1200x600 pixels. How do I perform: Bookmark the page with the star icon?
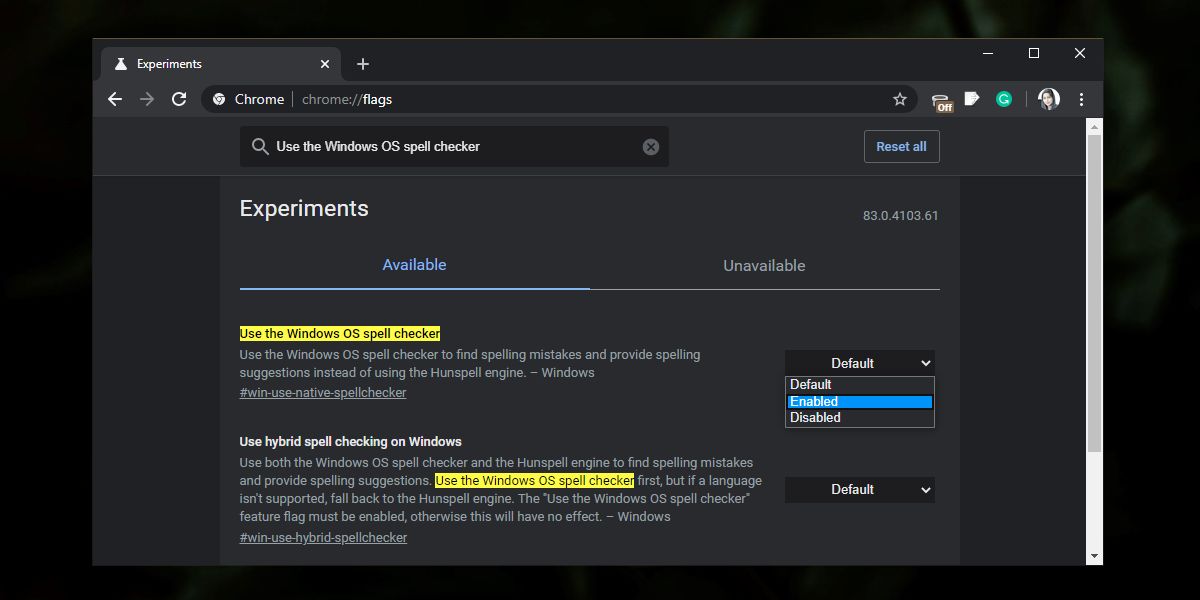click(x=900, y=99)
